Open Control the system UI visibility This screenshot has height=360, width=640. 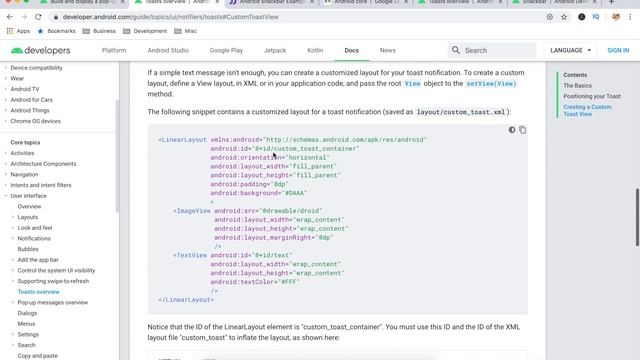pos(56,270)
